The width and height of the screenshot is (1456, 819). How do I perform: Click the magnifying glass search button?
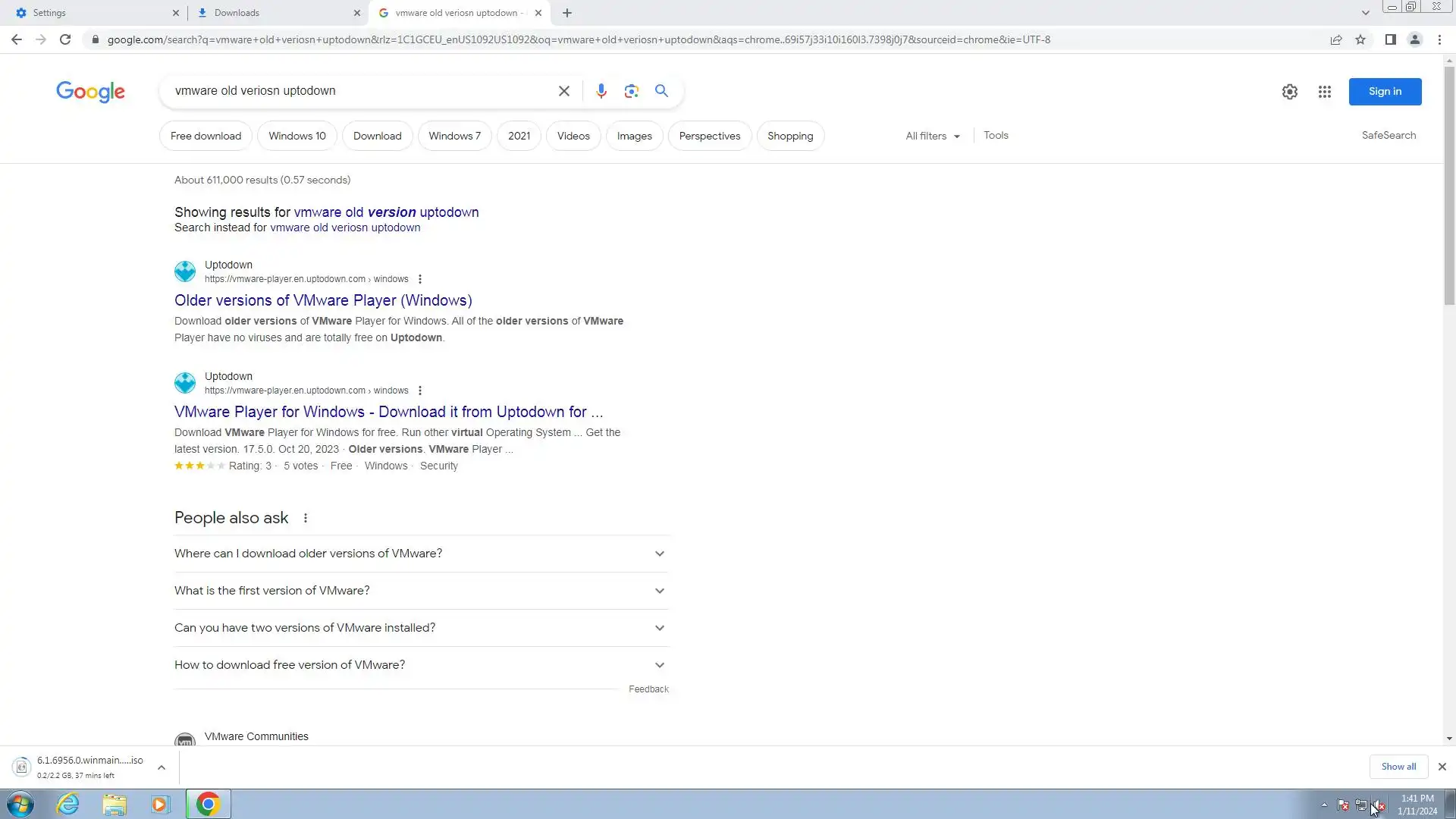[661, 91]
